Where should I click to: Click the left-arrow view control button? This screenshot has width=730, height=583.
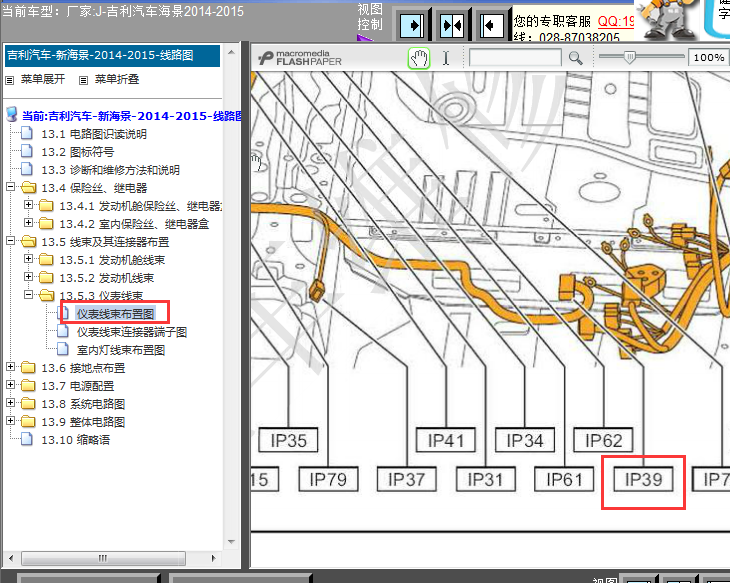point(491,25)
